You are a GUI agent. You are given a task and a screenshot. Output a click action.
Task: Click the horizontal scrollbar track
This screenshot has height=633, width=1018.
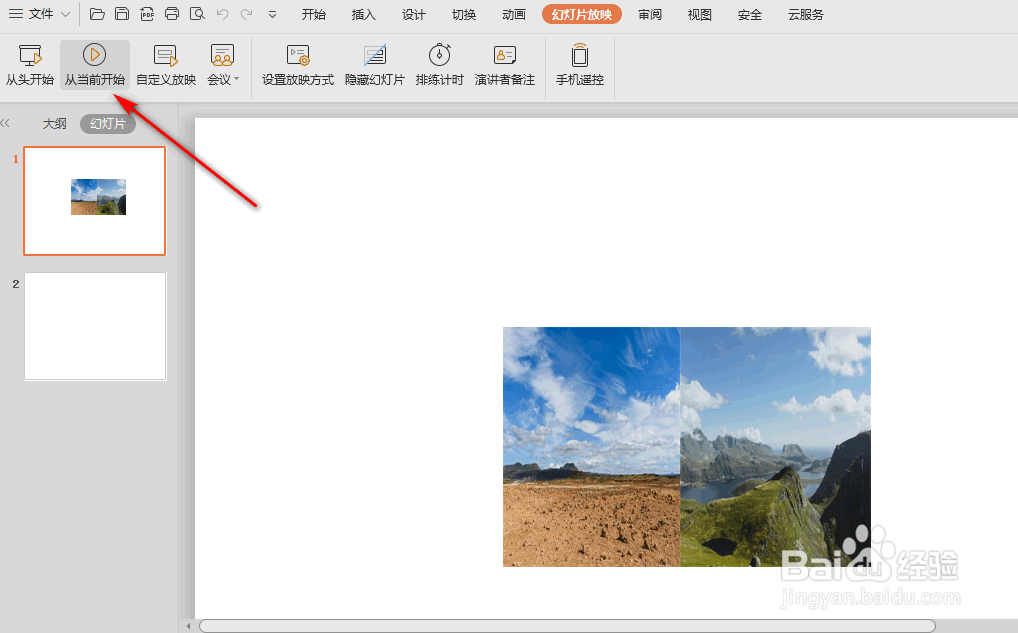click(567, 626)
